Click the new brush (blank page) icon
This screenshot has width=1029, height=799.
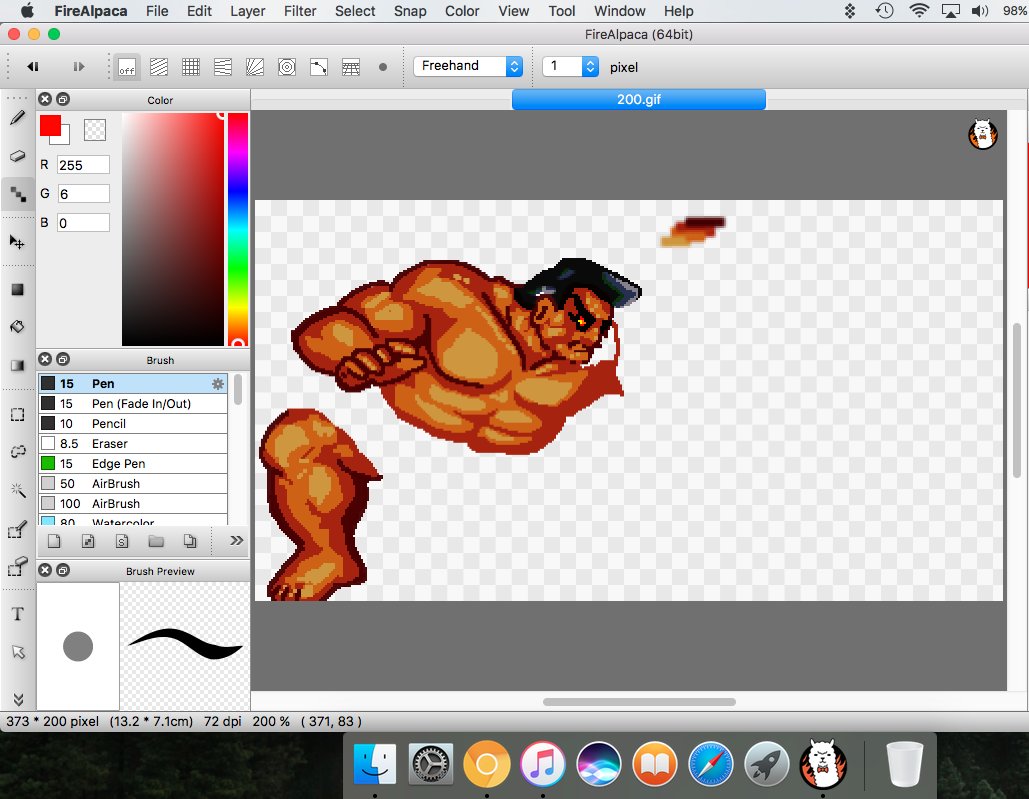[x=54, y=541]
